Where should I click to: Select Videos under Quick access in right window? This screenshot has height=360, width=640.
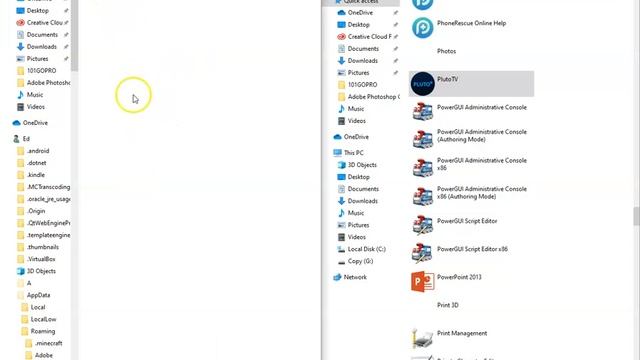click(x=356, y=121)
